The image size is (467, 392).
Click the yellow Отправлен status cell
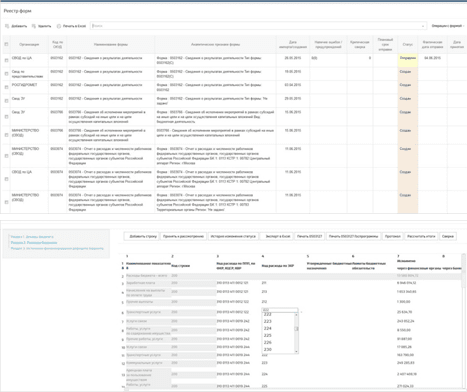click(x=408, y=60)
